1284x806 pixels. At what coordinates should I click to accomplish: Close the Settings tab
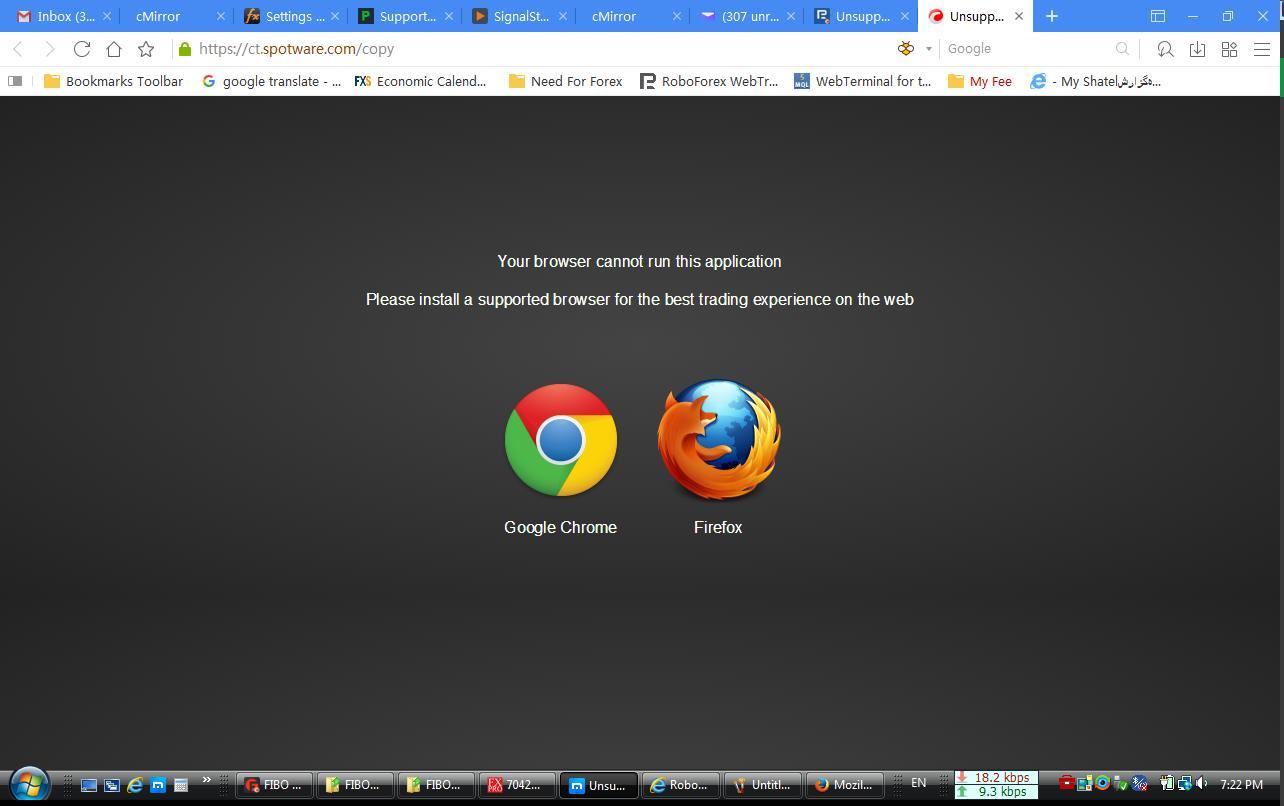coord(335,16)
